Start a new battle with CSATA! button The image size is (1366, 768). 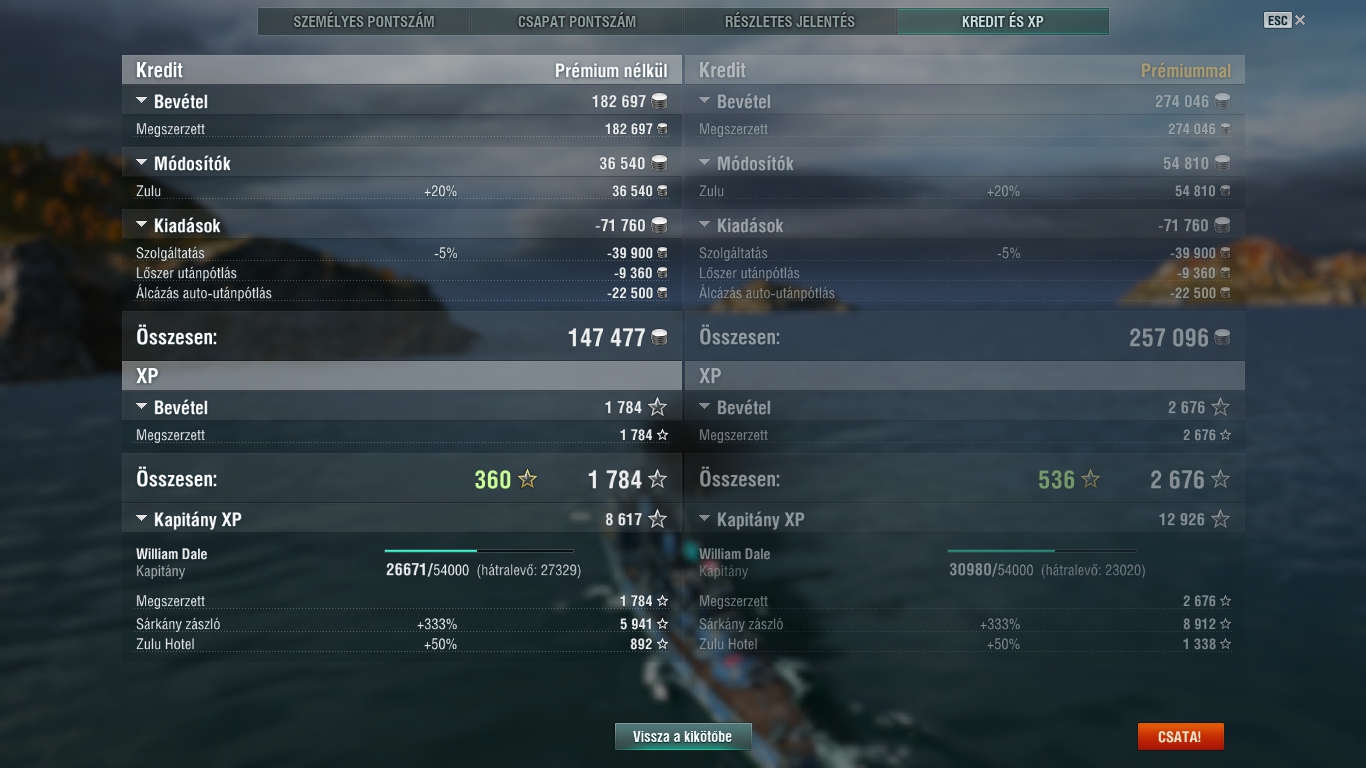[1180, 737]
